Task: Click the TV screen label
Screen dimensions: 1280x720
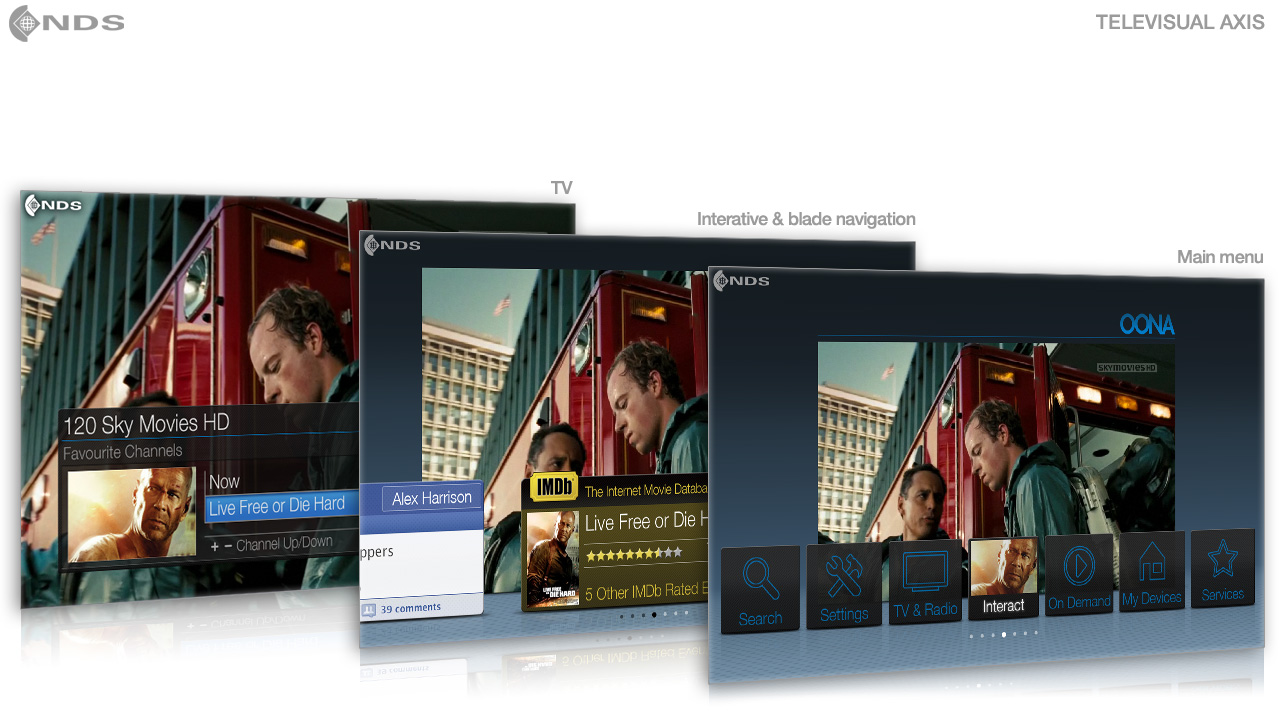Action: [x=562, y=188]
